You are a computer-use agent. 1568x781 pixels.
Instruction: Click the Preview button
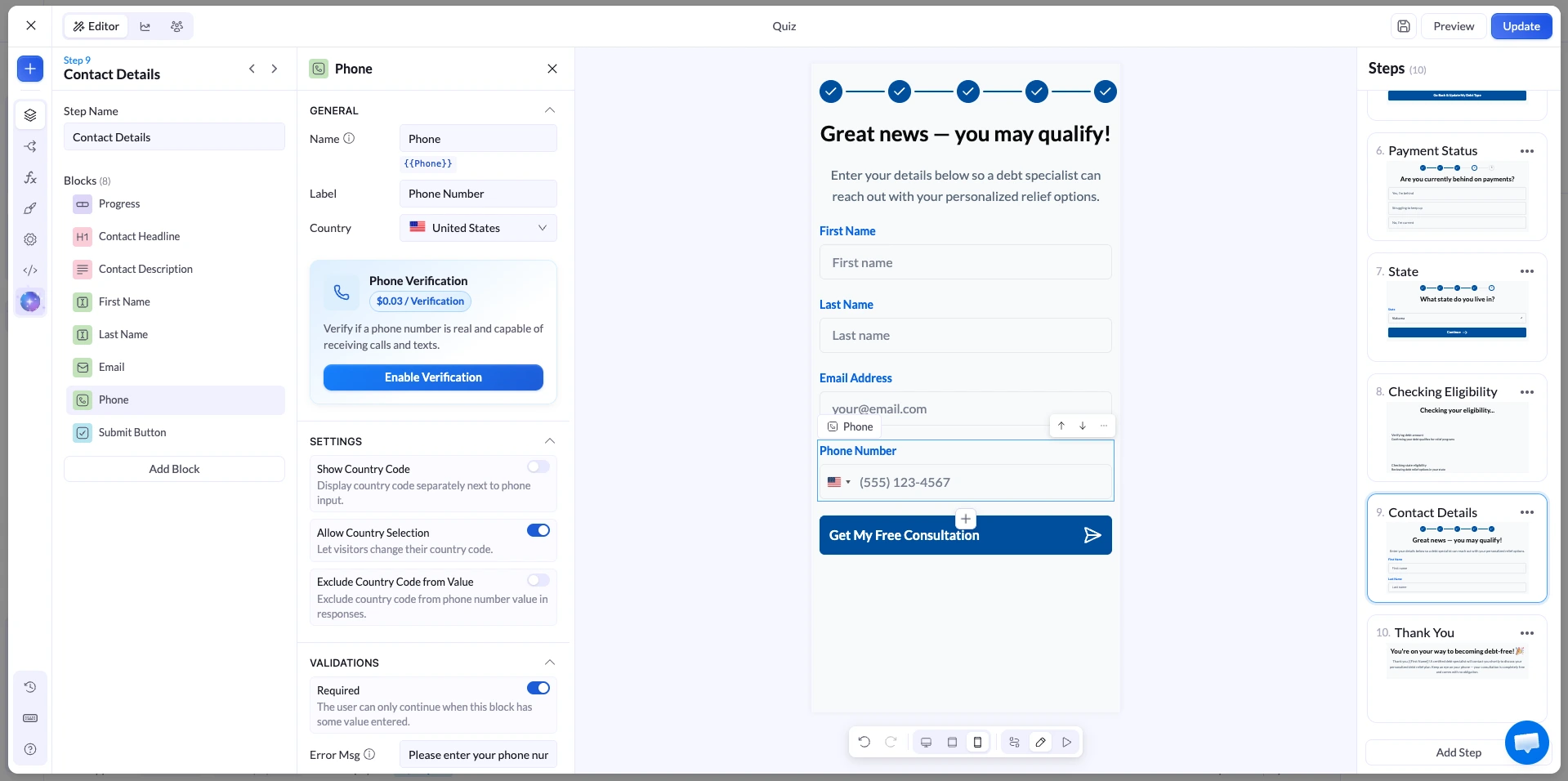click(1454, 26)
